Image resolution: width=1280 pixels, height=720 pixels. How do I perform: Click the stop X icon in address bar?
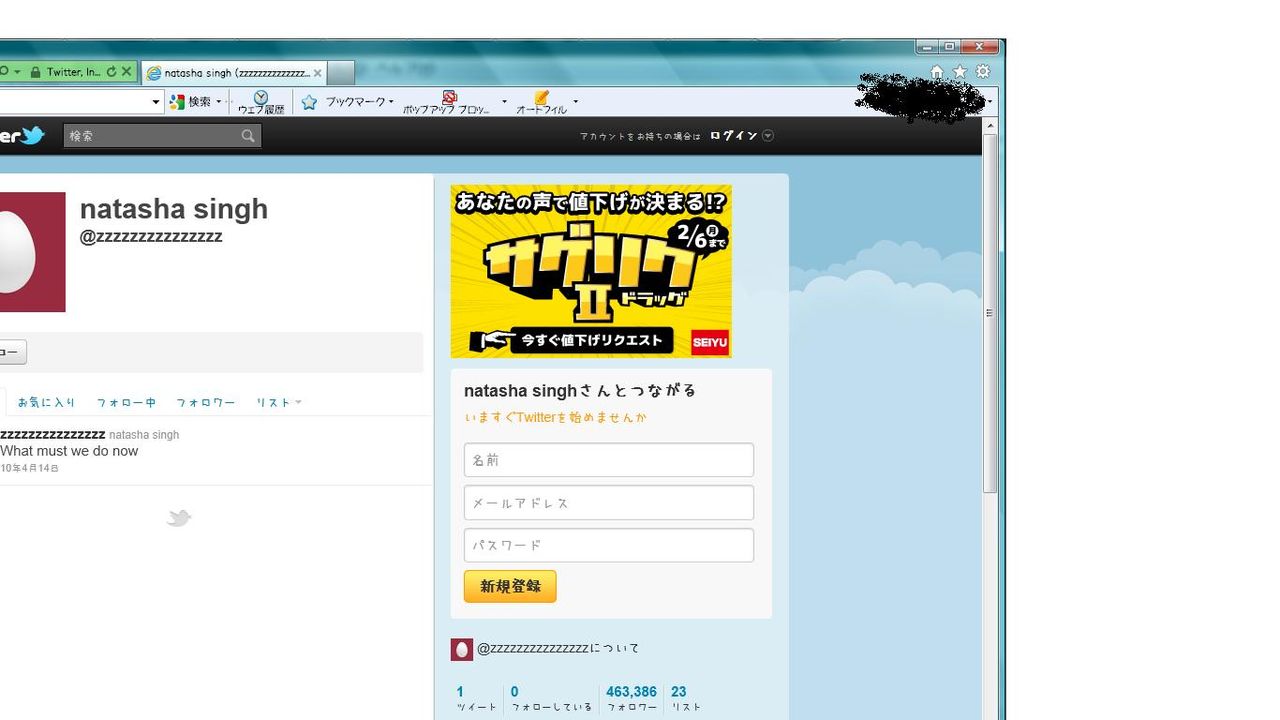click(126, 72)
